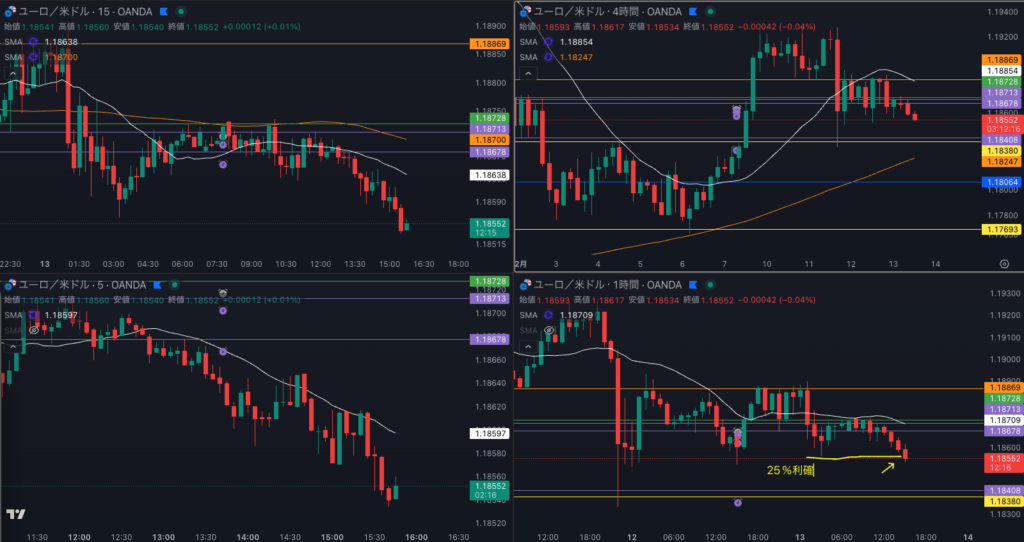The image size is (1024, 542).
Task: Toggle visibility of SMA 1.18709 on 1-hour chart
Action: pos(548,315)
